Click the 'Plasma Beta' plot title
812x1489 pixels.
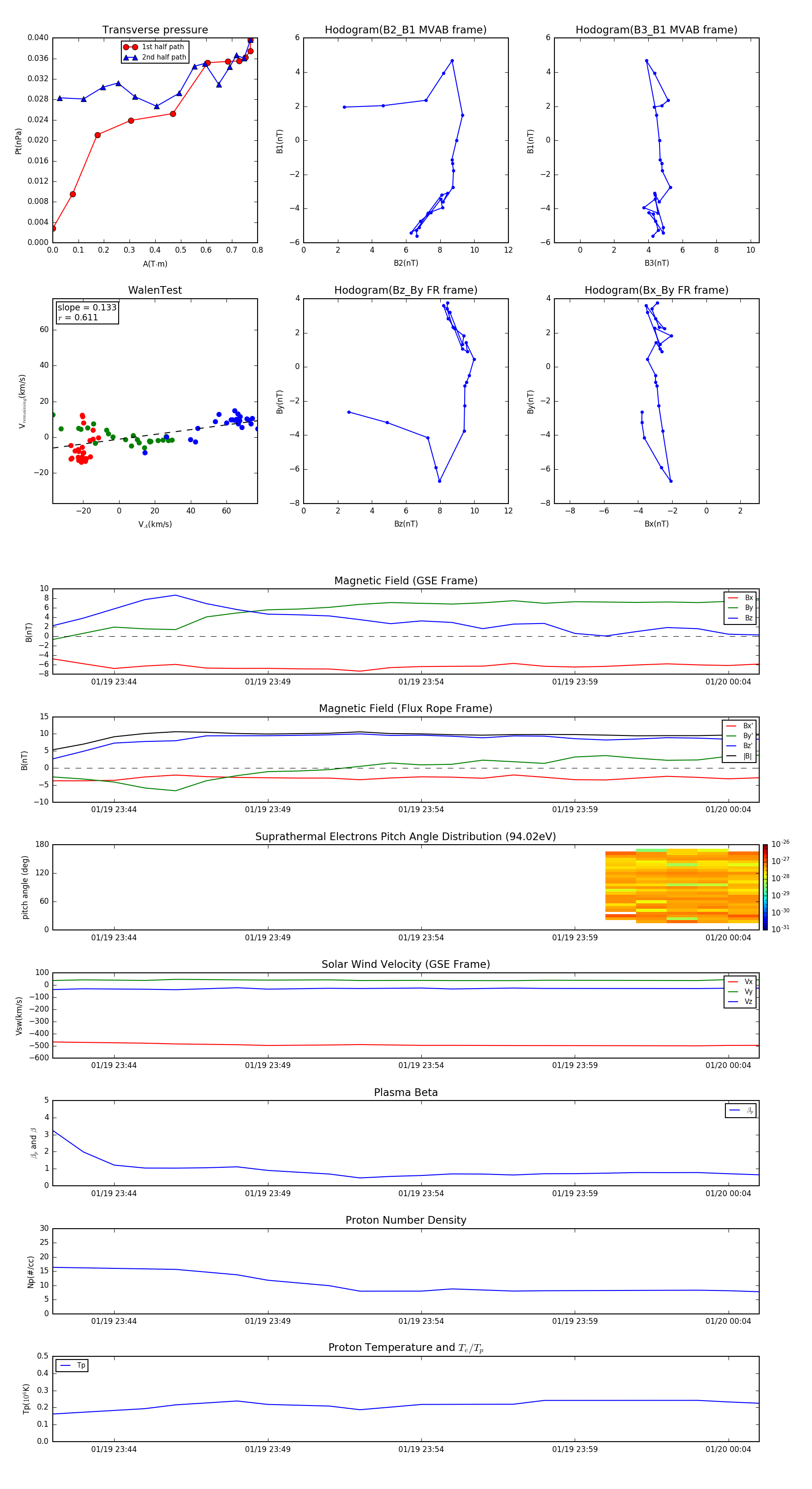click(406, 1092)
